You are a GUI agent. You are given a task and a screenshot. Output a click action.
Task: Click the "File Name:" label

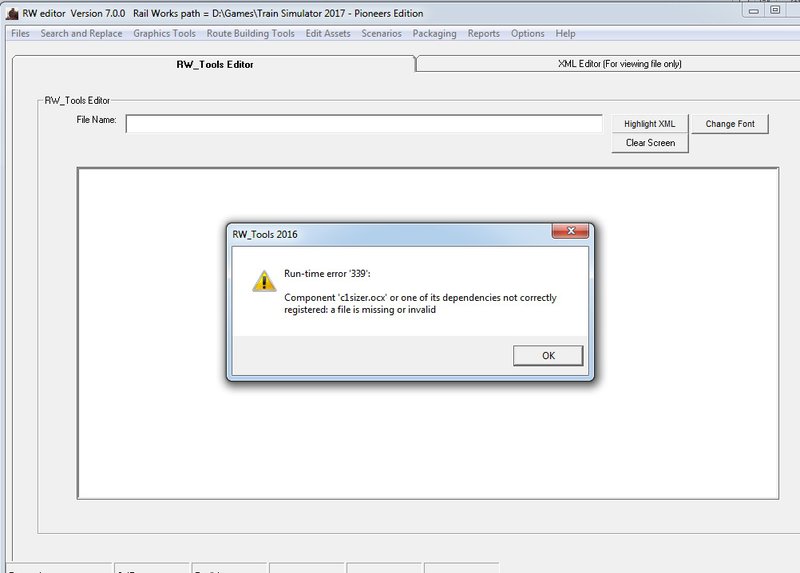(x=96, y=120)
